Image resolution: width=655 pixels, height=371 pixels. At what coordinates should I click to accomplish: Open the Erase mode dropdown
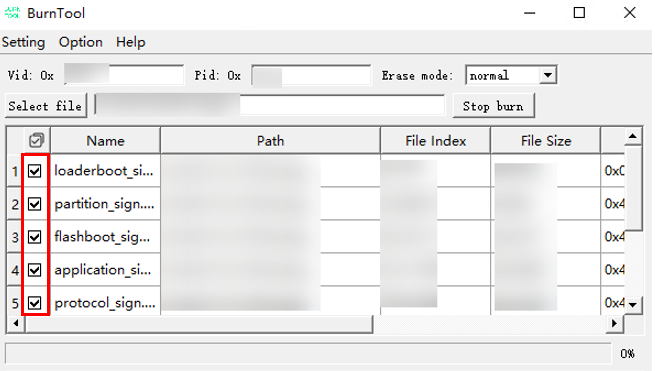pos(548,76)
